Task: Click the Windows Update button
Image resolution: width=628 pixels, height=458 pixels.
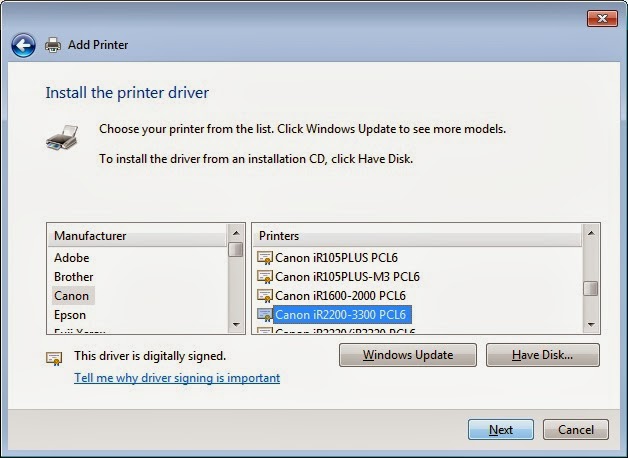Action: pyautogui.click(x=408, y=355)
